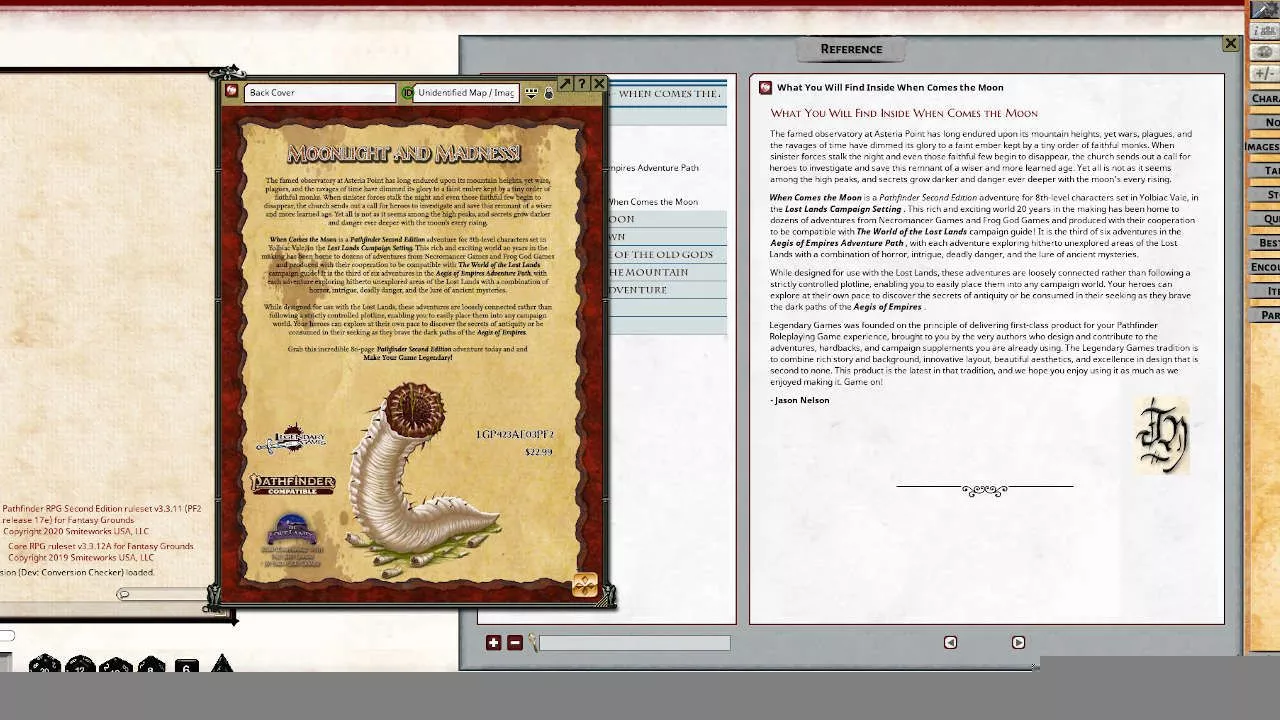Expand the 'WN' chapter row
Viewport: 1280px width, 720px height.
(x=667, y=237)
